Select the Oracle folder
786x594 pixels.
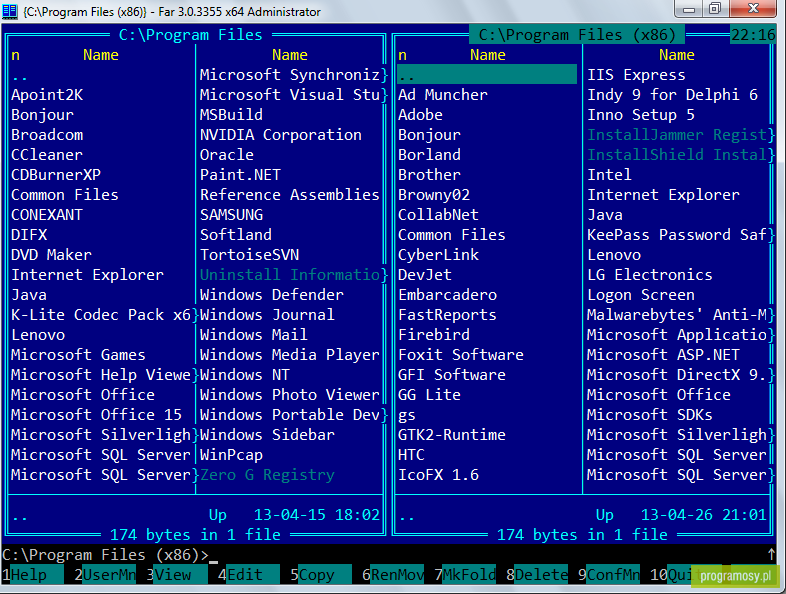tap(227, 155)
